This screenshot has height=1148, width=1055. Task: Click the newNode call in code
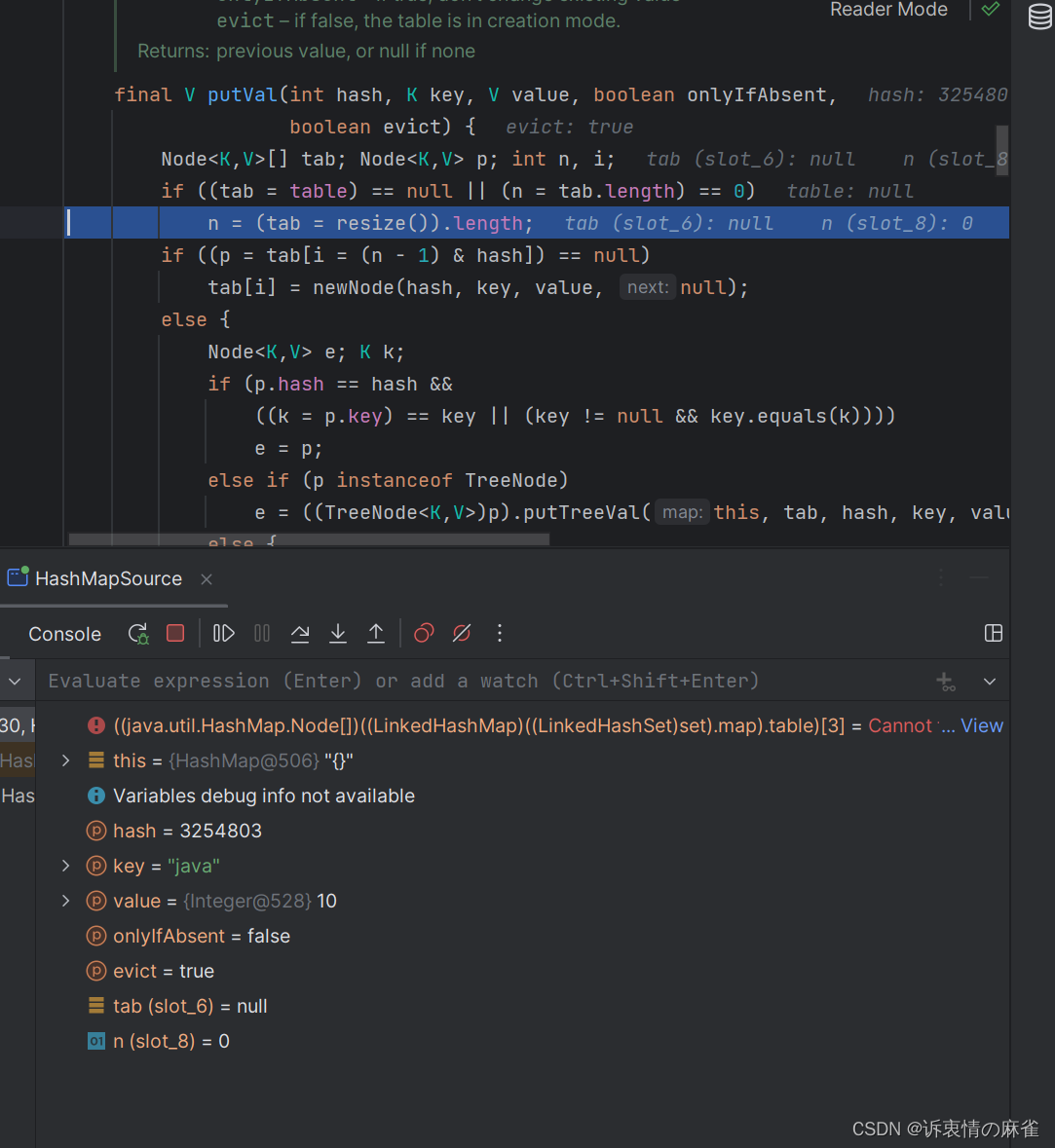point(354,288)
